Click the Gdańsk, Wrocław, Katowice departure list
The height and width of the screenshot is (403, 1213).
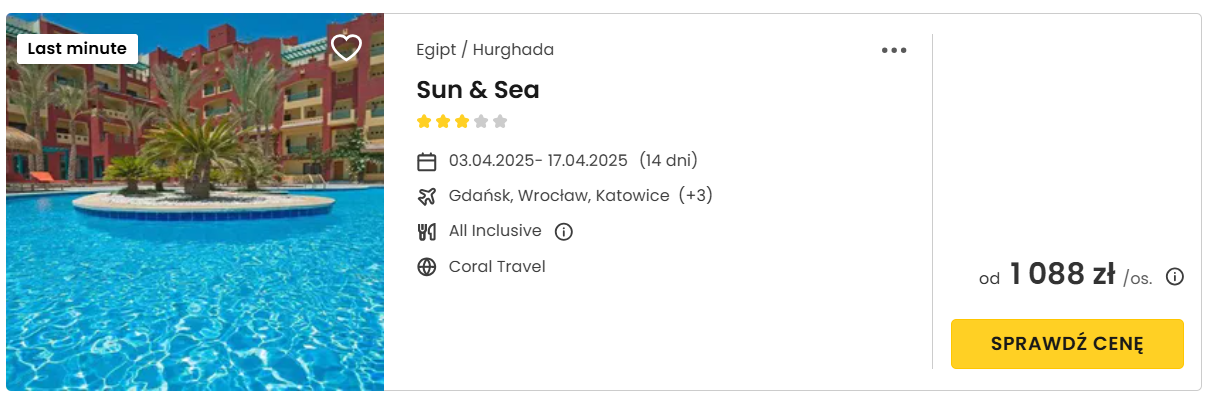(559, 196)
